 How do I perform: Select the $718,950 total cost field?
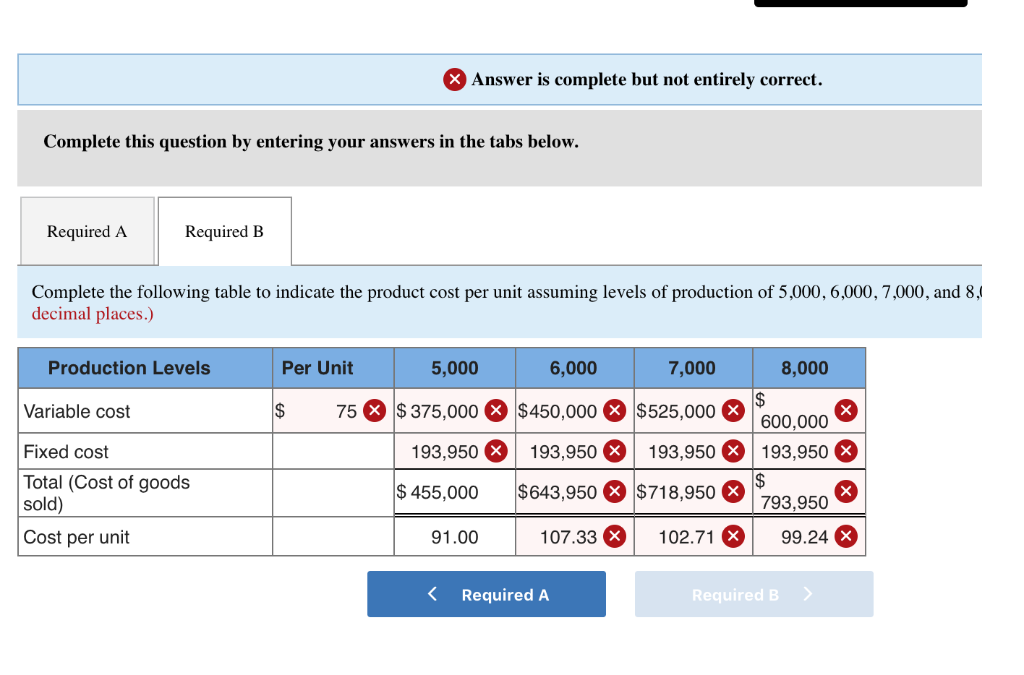(x=693, y=492)
